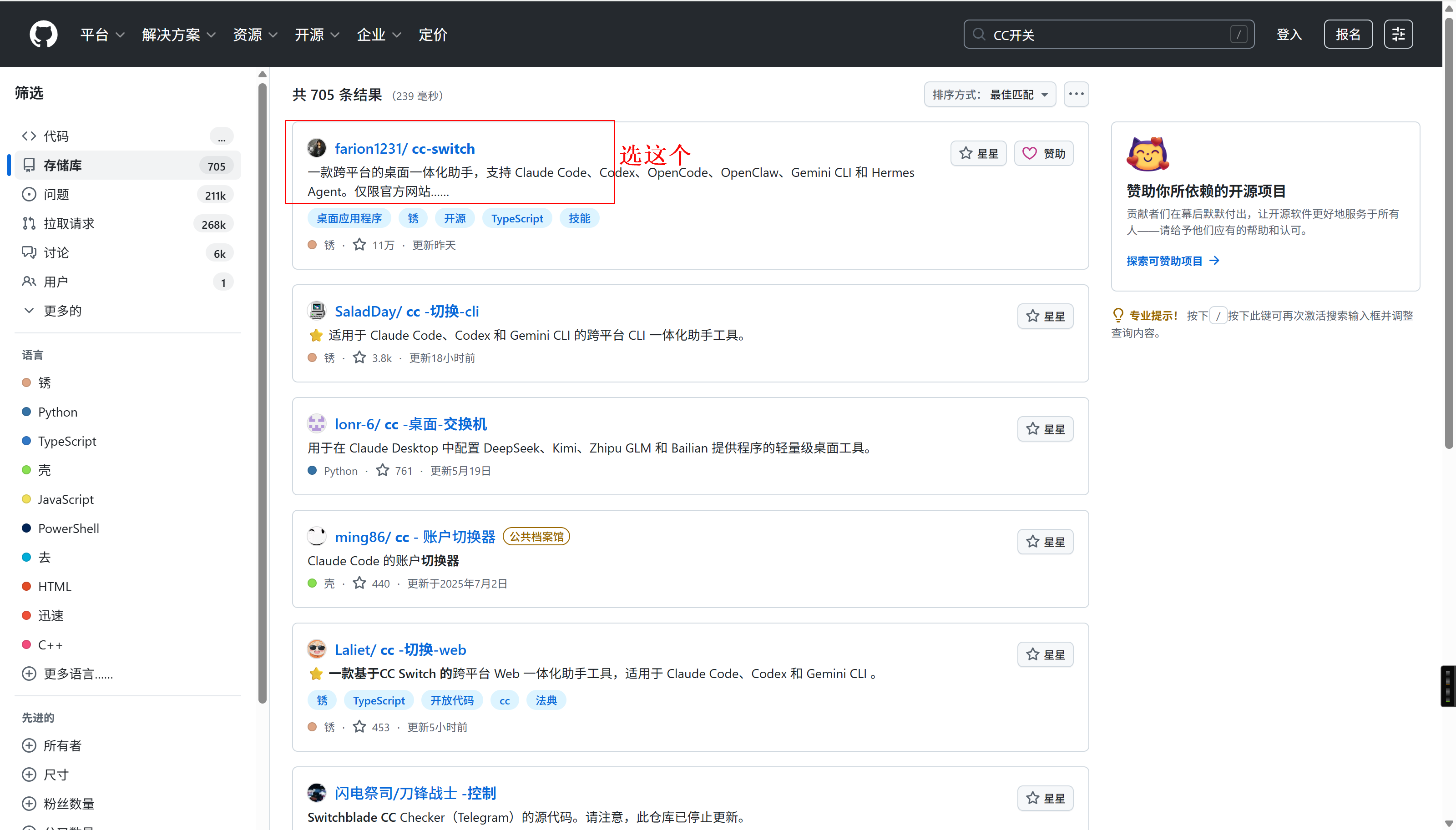Viewport: 1456px width, 830px height.
Task: Click the 11万 star count icon
Action: 359,245
